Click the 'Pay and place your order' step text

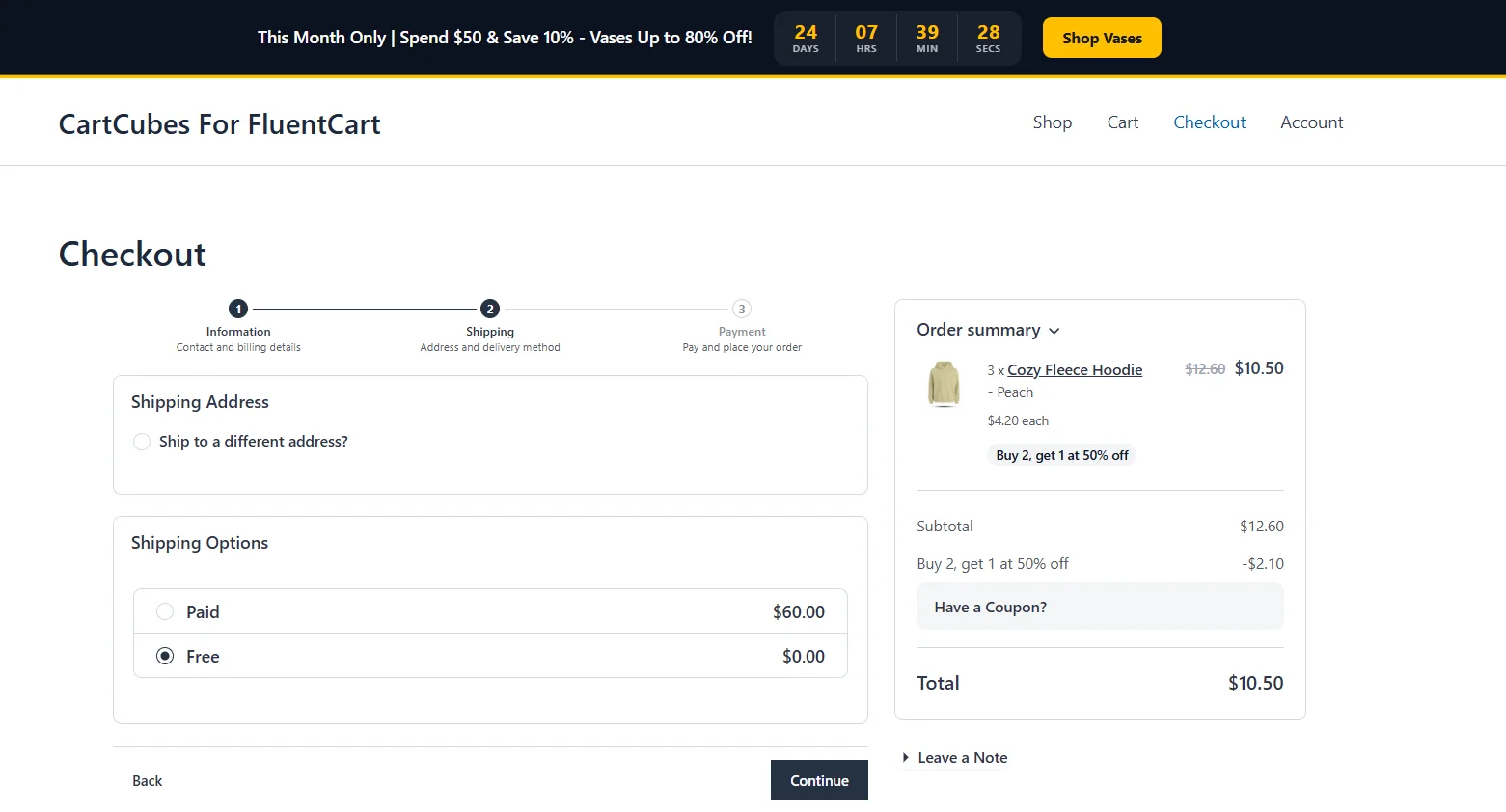742,347
